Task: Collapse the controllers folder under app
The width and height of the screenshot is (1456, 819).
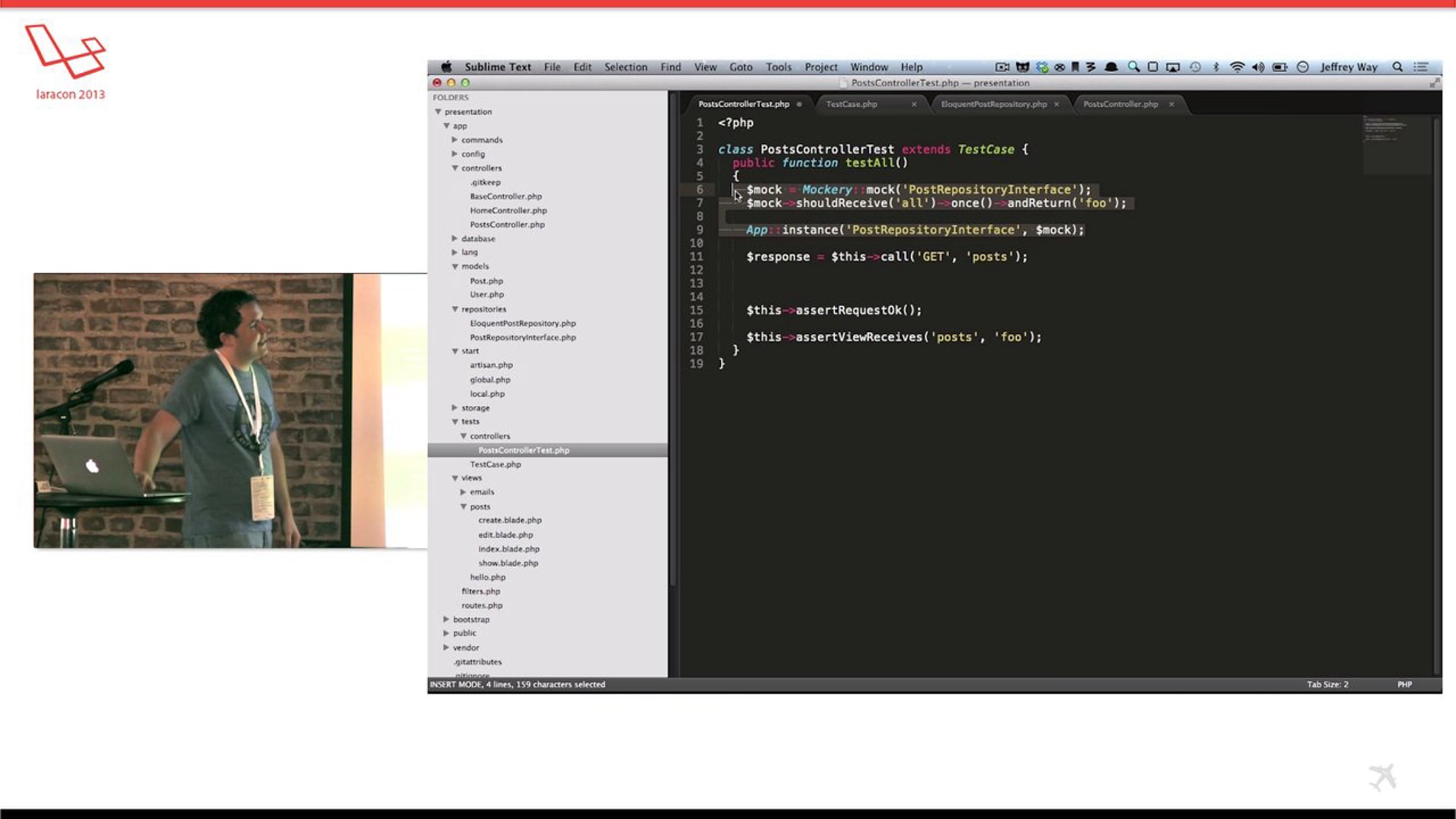Action: coord(454,168)
